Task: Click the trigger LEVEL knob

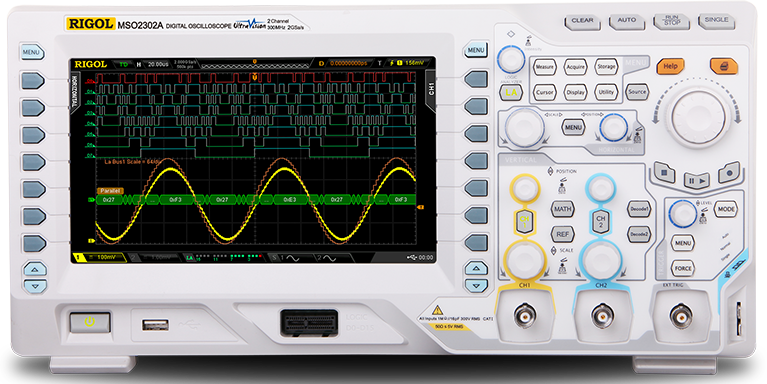Action: pos(683,214)
